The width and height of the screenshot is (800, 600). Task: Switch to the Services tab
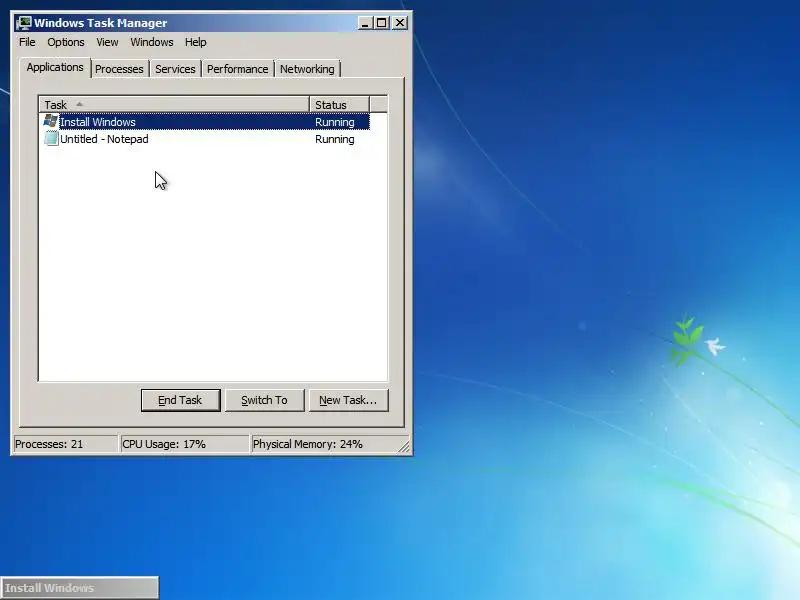pyautogui.click(x=175, y=69)
